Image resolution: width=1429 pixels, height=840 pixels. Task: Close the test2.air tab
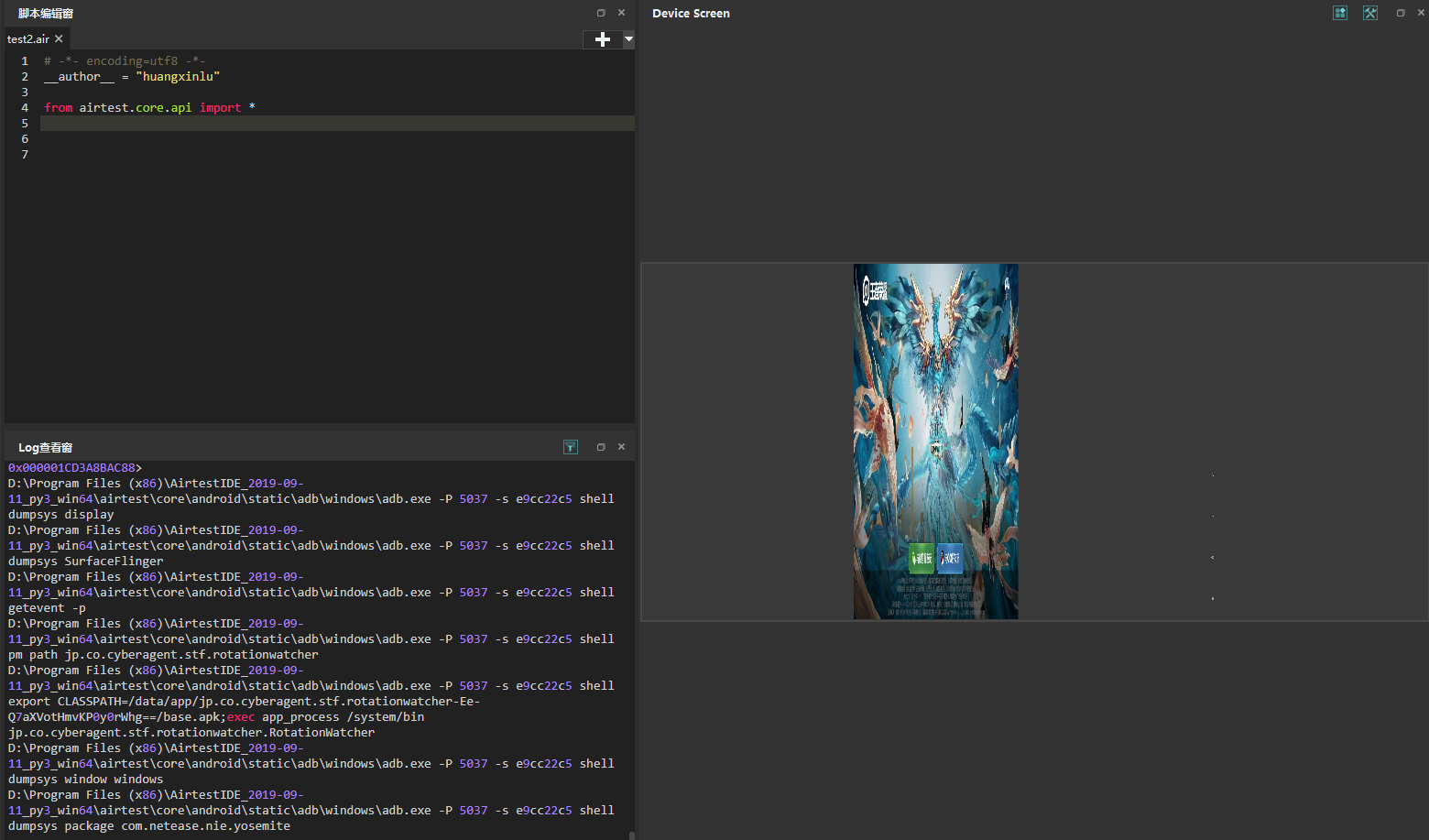59,38
